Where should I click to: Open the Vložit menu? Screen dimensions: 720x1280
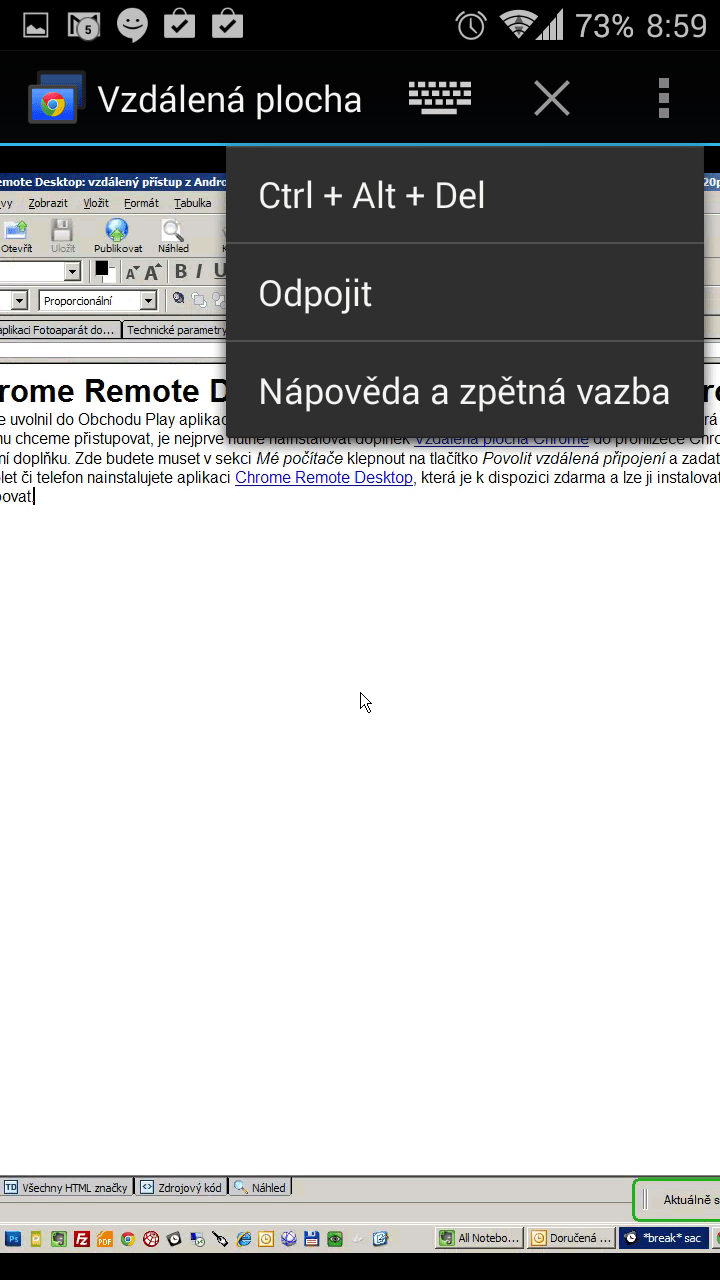(96, 203)
